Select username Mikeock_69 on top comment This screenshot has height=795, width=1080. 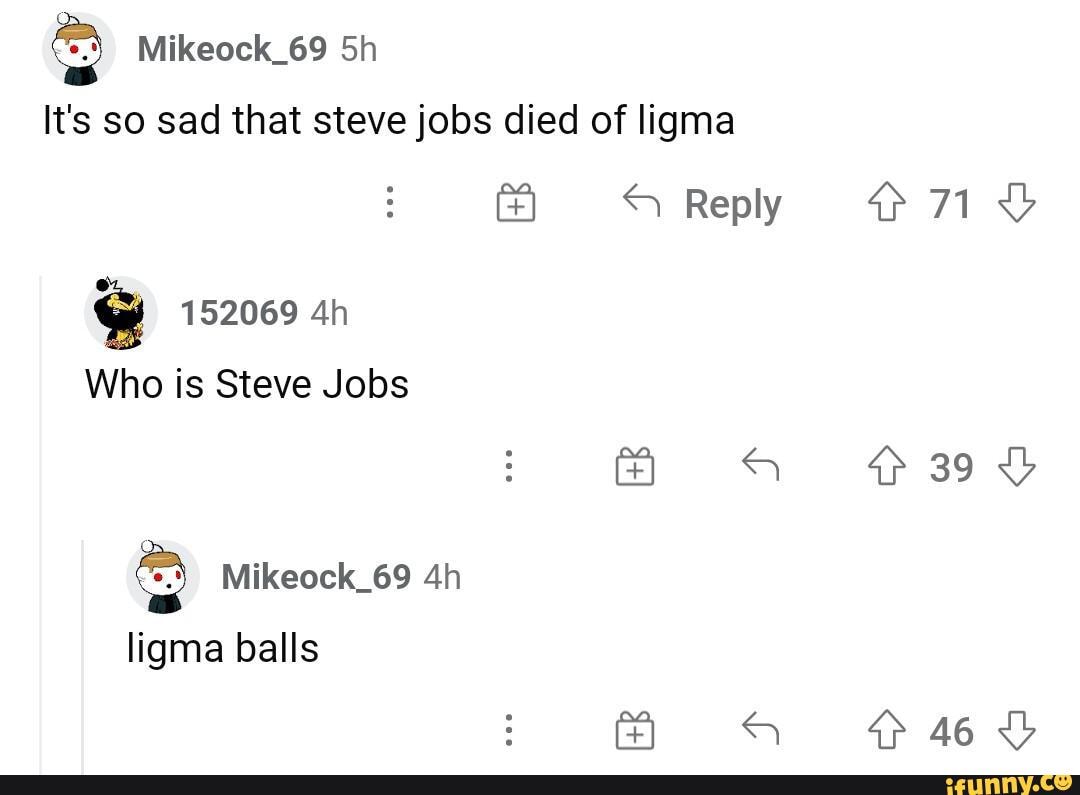click(x=231, y=47)
